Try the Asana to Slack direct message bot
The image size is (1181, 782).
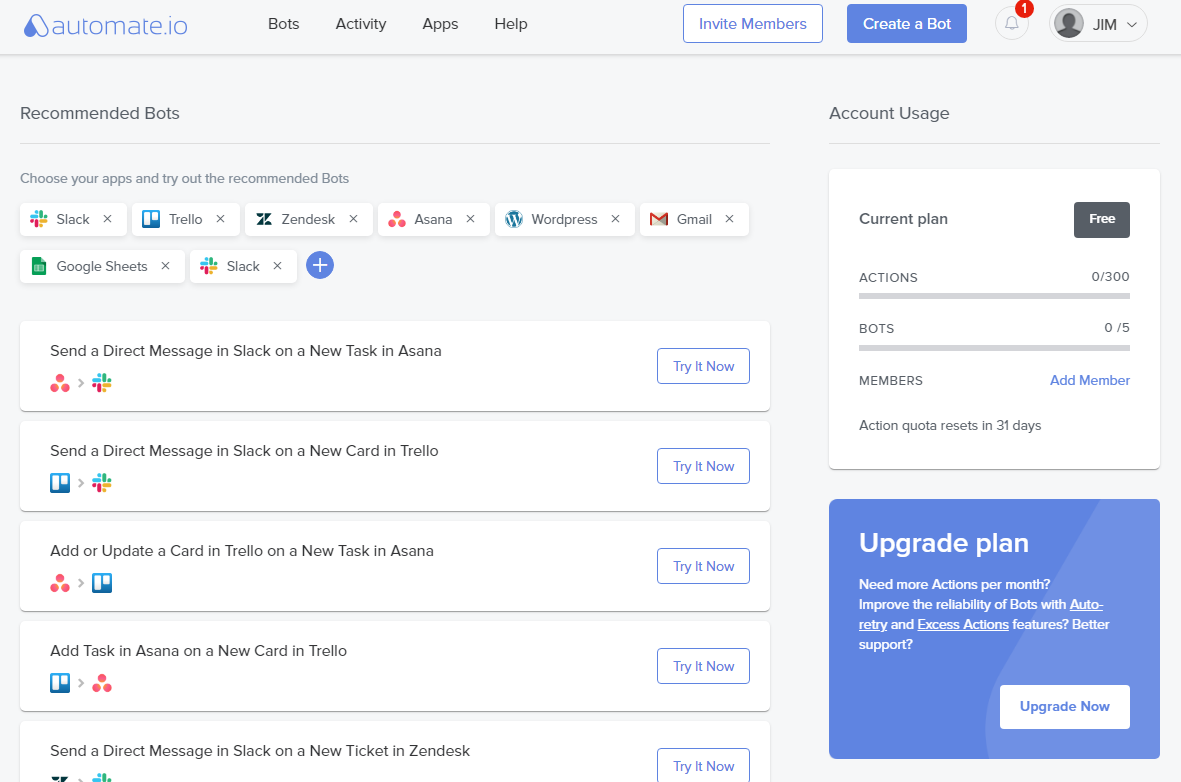[703, 366]
